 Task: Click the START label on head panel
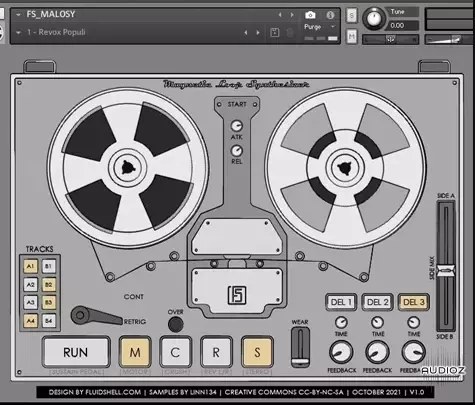(237, 104)
